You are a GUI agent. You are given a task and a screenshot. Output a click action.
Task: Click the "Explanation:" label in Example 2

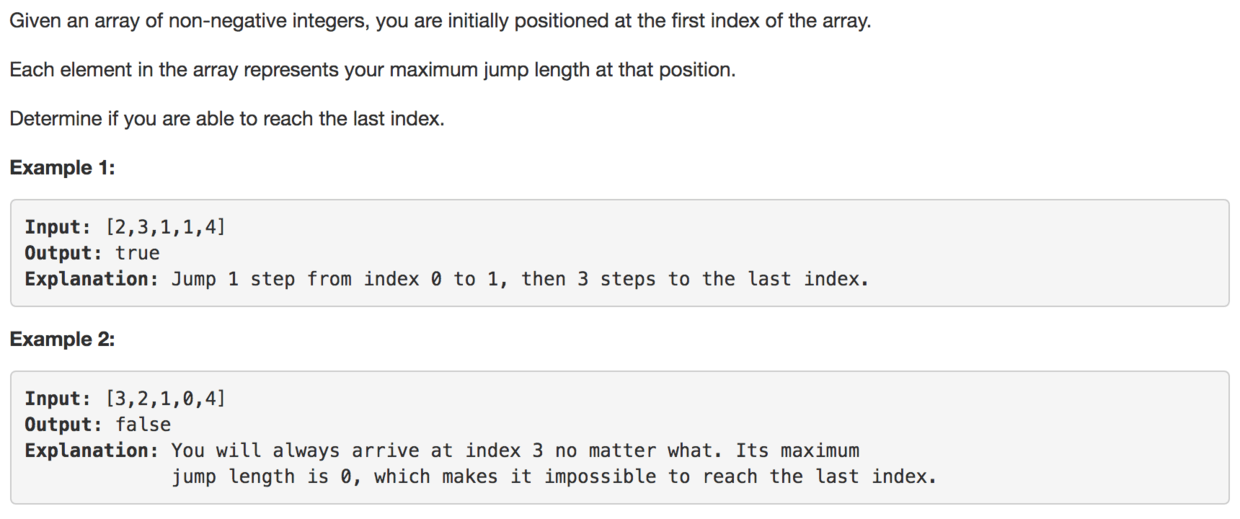(x=92, y=451)
